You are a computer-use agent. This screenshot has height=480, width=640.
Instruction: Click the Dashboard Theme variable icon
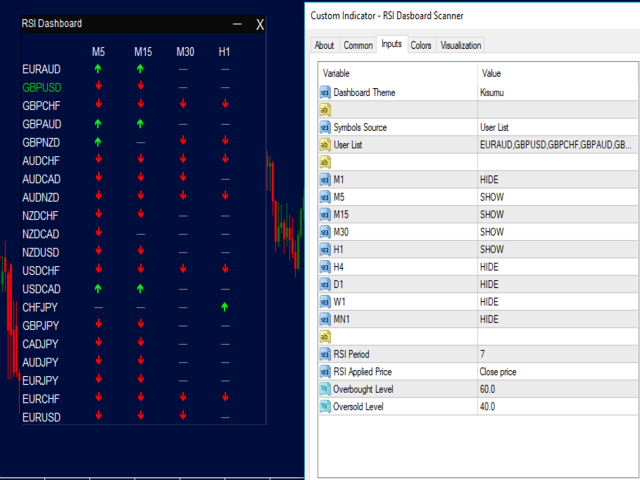(x=325, y=93)
